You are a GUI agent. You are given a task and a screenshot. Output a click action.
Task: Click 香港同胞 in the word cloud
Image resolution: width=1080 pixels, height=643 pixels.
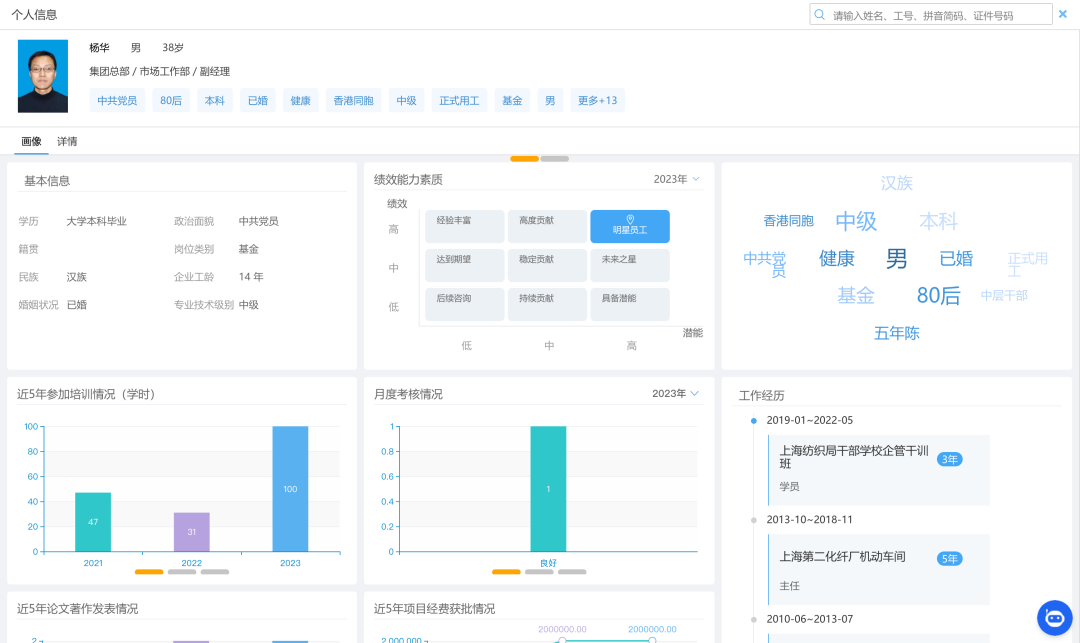[x=789, y=220]
